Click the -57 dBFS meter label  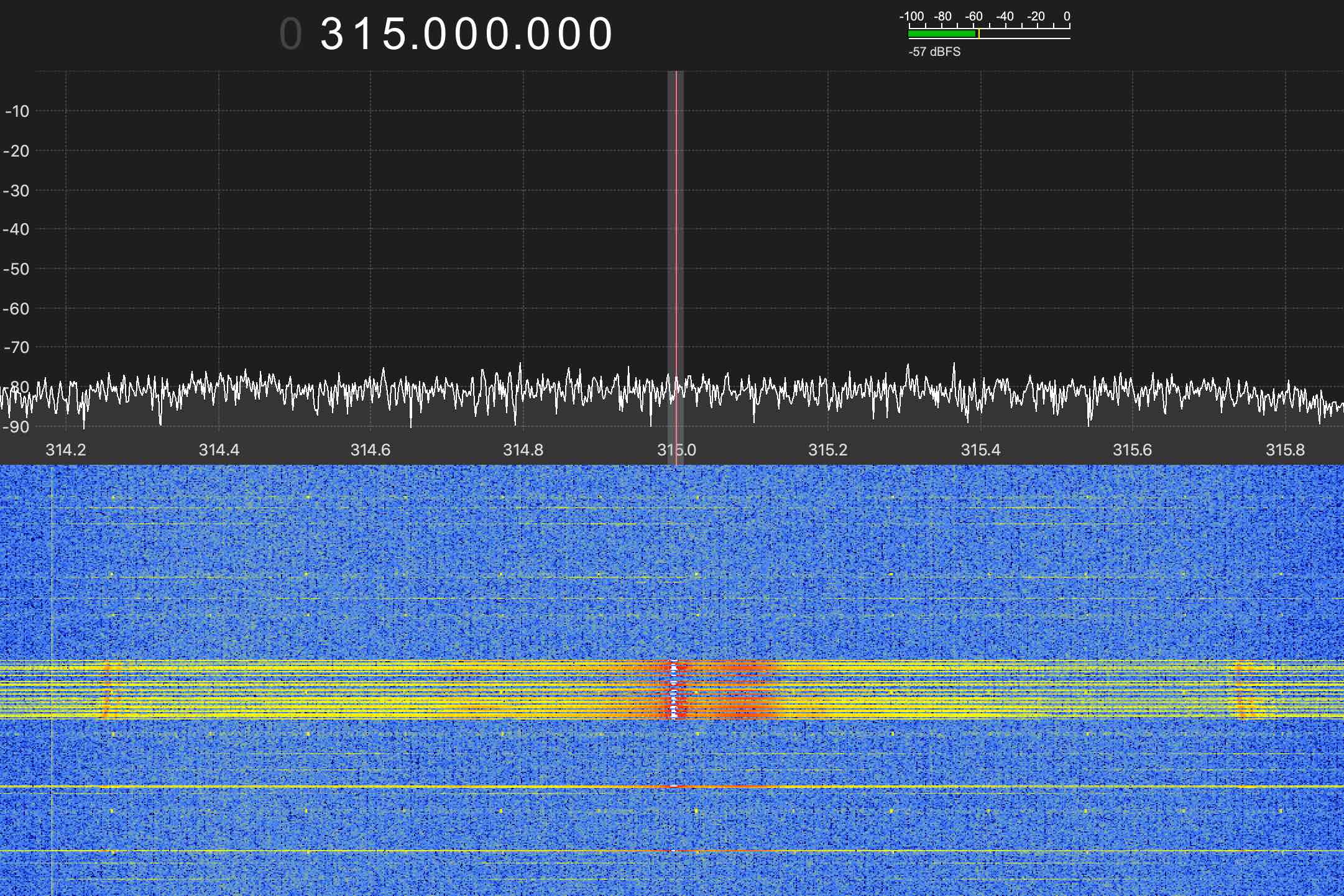[934, 52]
